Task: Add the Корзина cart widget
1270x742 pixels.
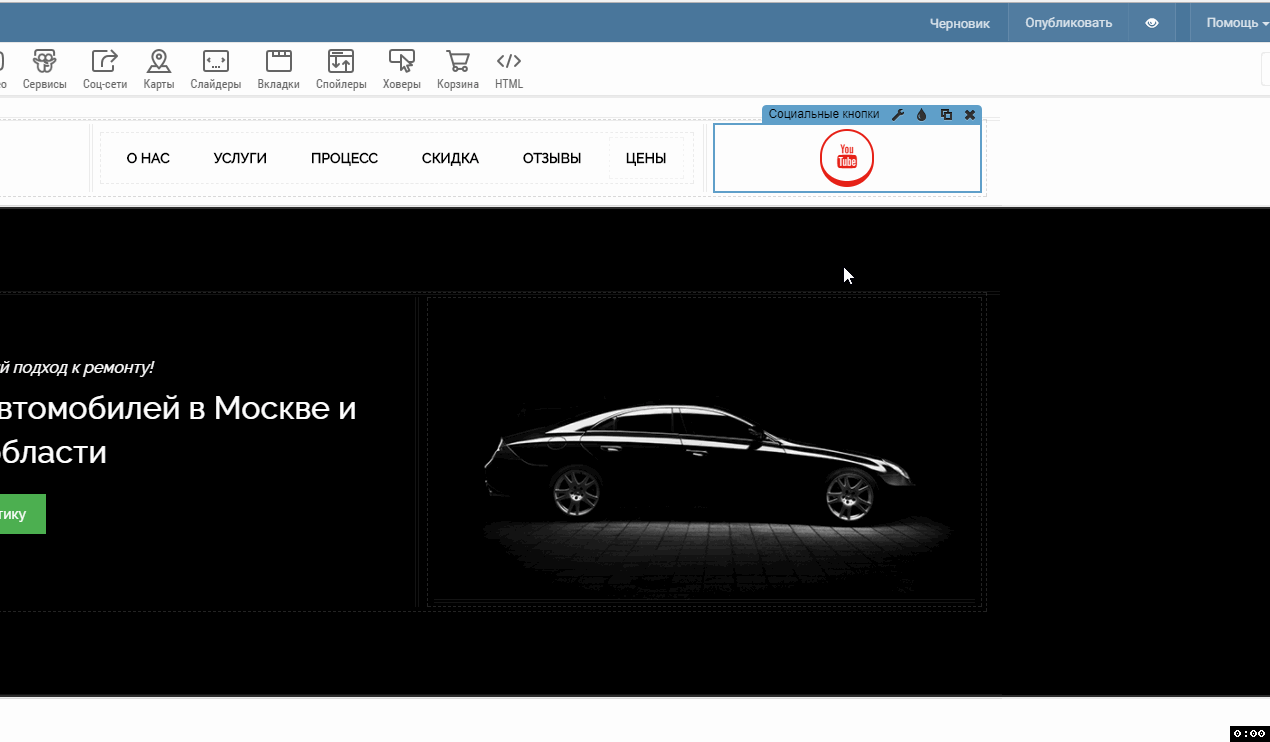Action: 457,70
